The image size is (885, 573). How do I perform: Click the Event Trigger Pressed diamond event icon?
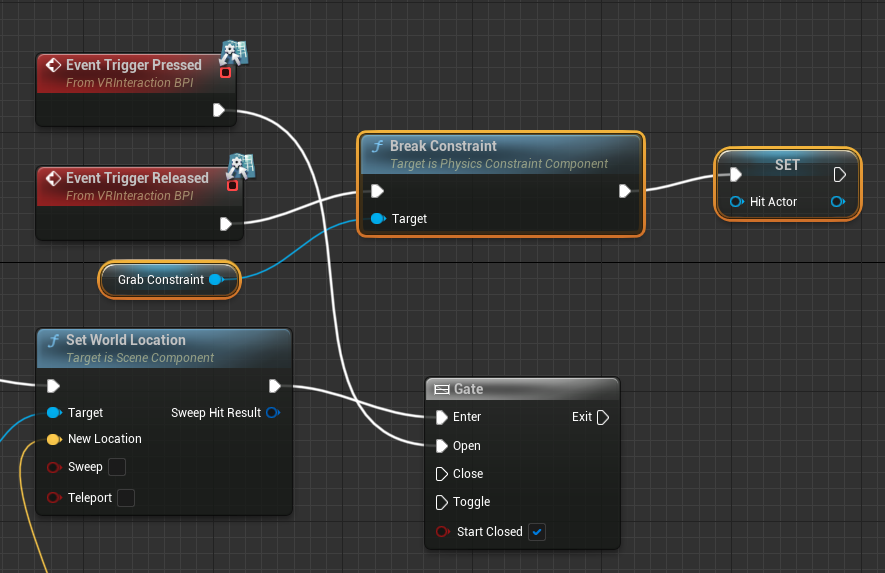coord(54,65)
